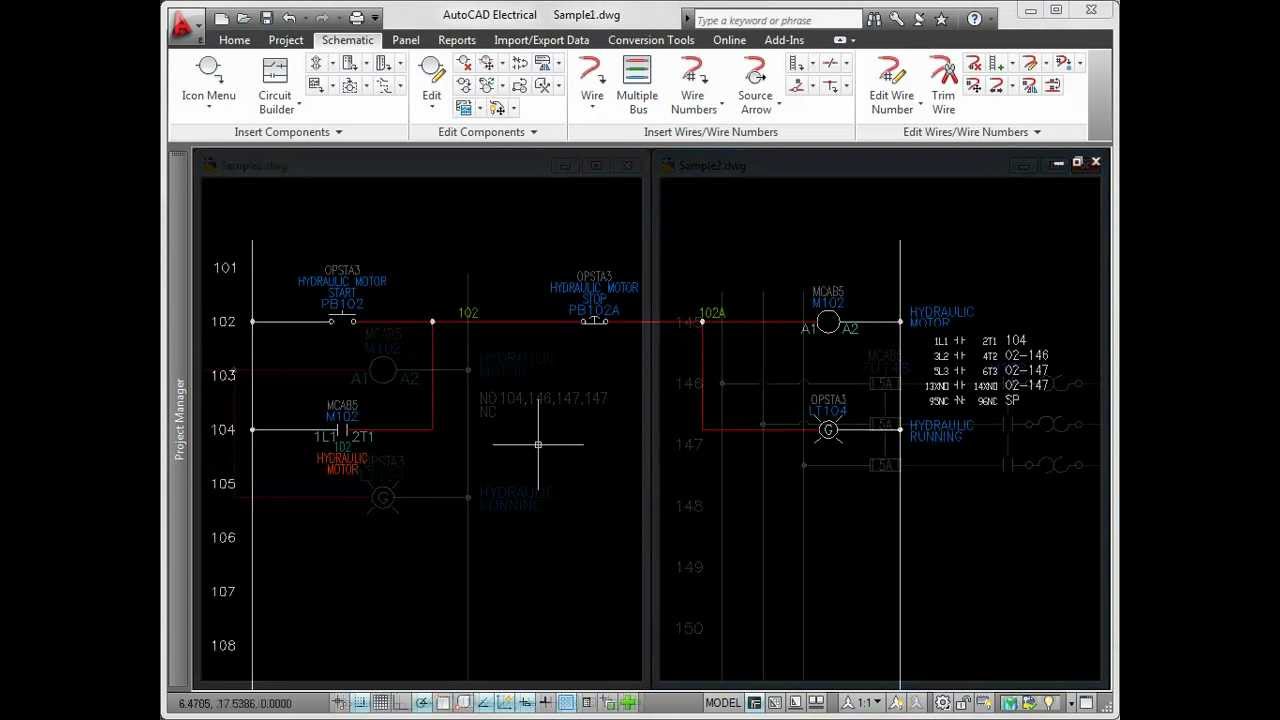1280x720 pixels.
Task: Select the Source Arrow tool
Action: (x=755, y=84)
